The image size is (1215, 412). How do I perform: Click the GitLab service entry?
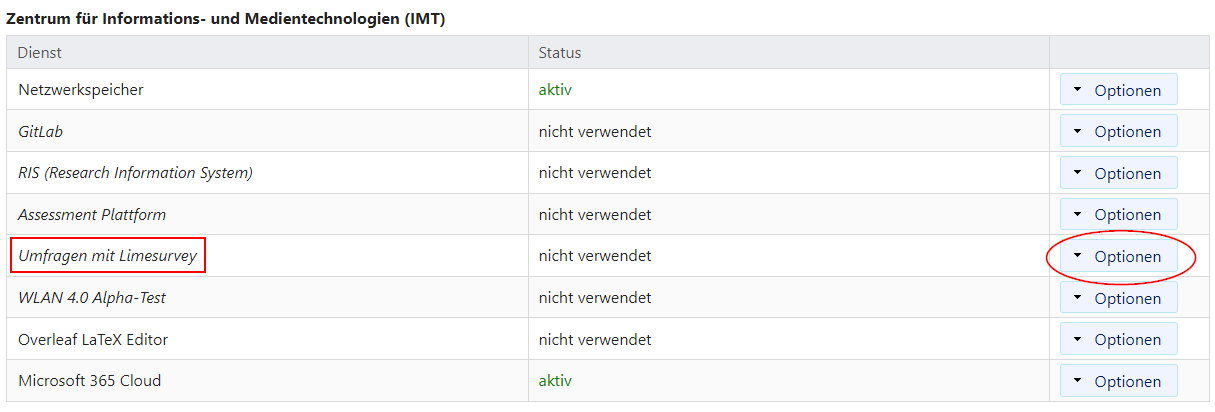(41, 131)
